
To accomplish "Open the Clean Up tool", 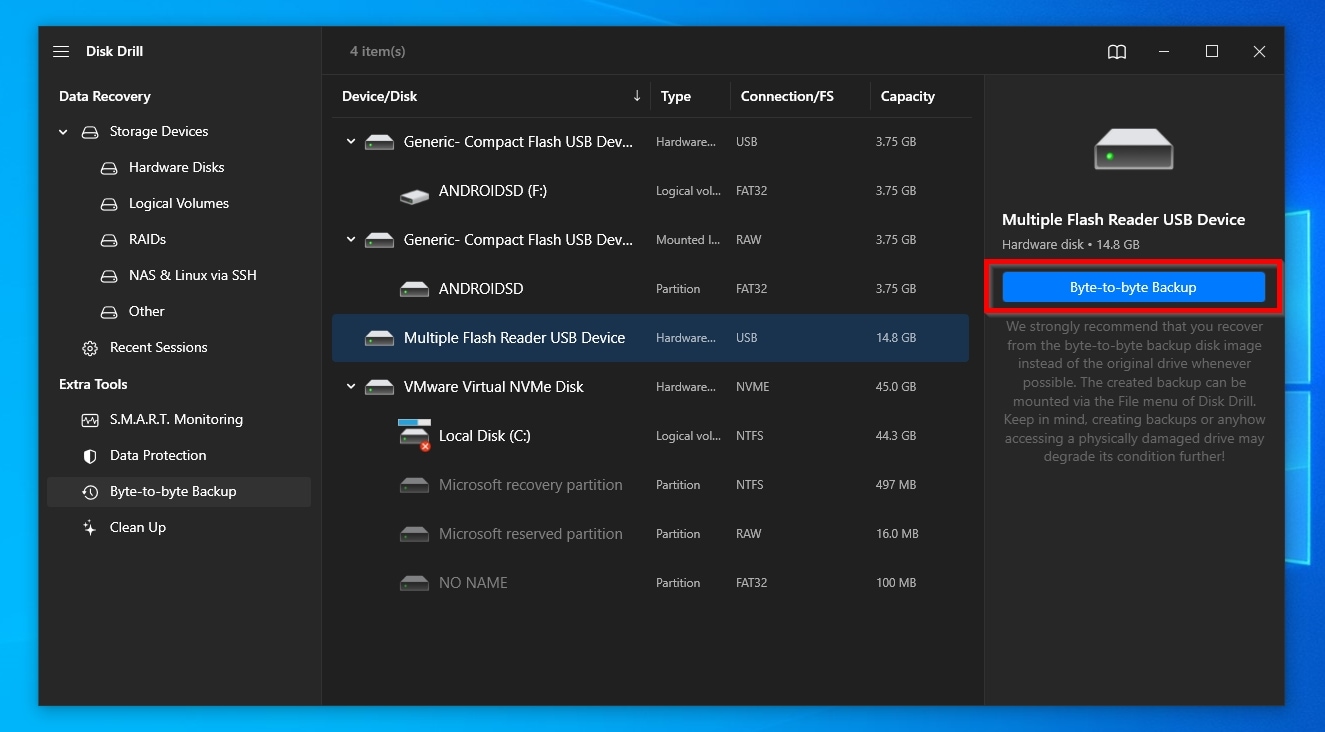I will (x=137, y=528).
